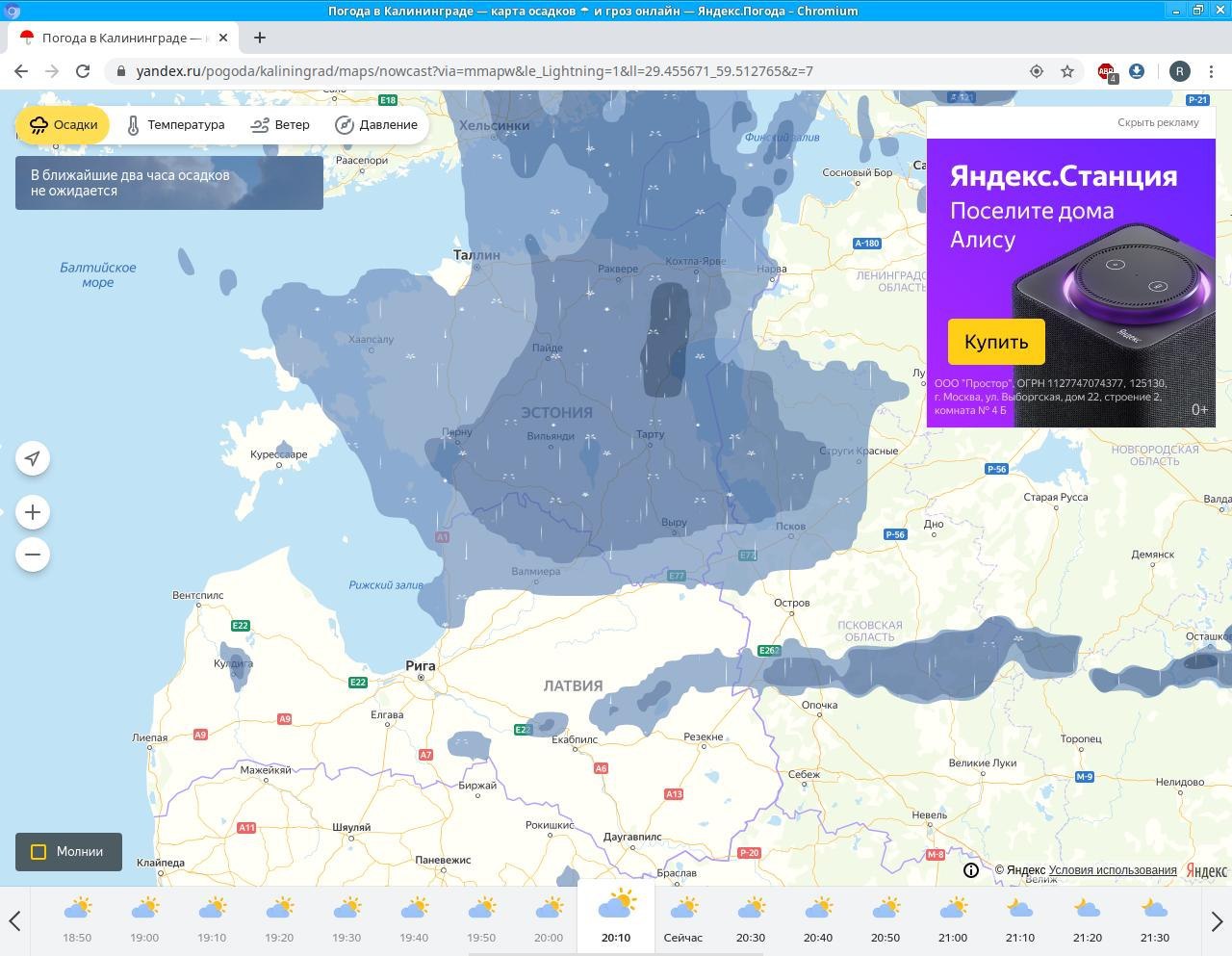Center map on my location
This screenshot has height=956, width=1232.
[33, 458]
